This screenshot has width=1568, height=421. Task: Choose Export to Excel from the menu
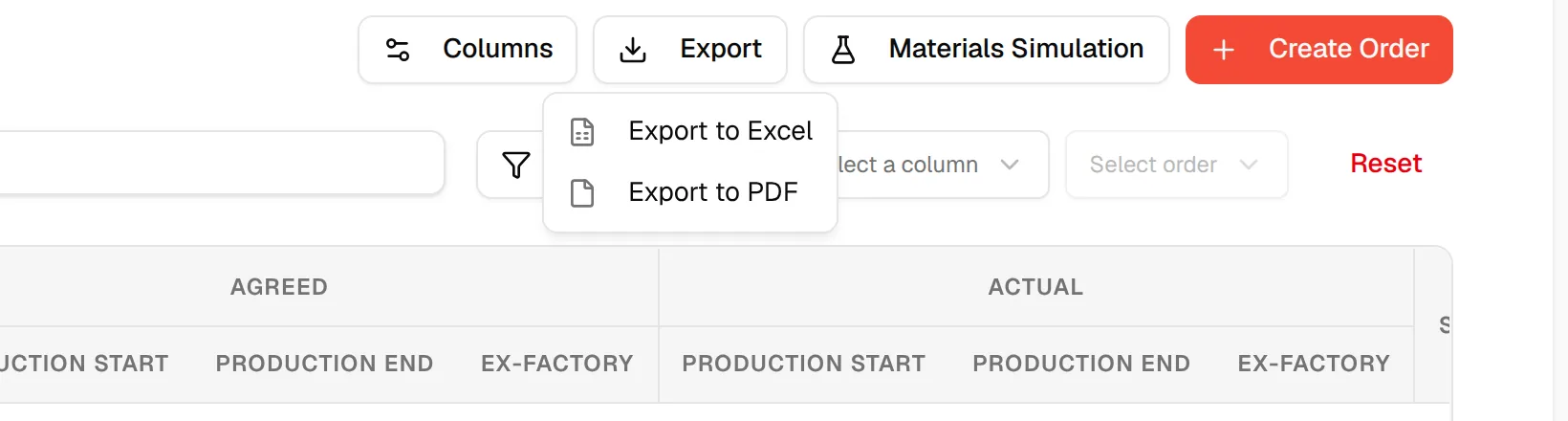[x=690, y=131]
